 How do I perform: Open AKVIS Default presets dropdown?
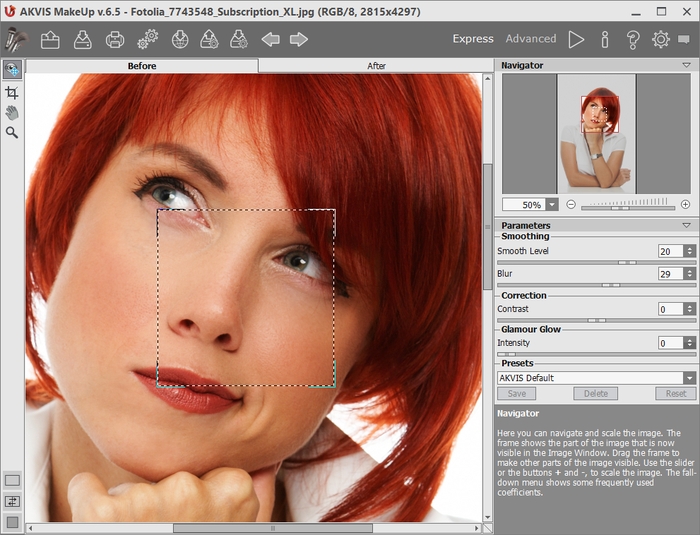click(690, 378)
